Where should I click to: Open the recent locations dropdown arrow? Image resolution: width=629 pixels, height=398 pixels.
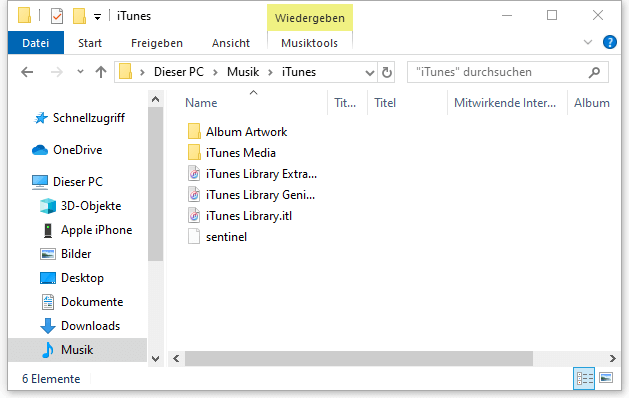coord(80,72)
